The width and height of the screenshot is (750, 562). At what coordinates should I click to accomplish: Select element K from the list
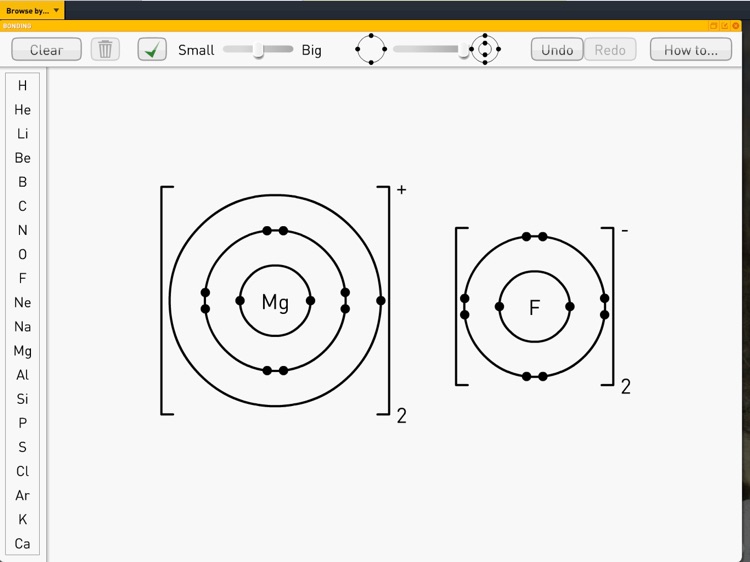pyautogui.click(x=22, y=519)
